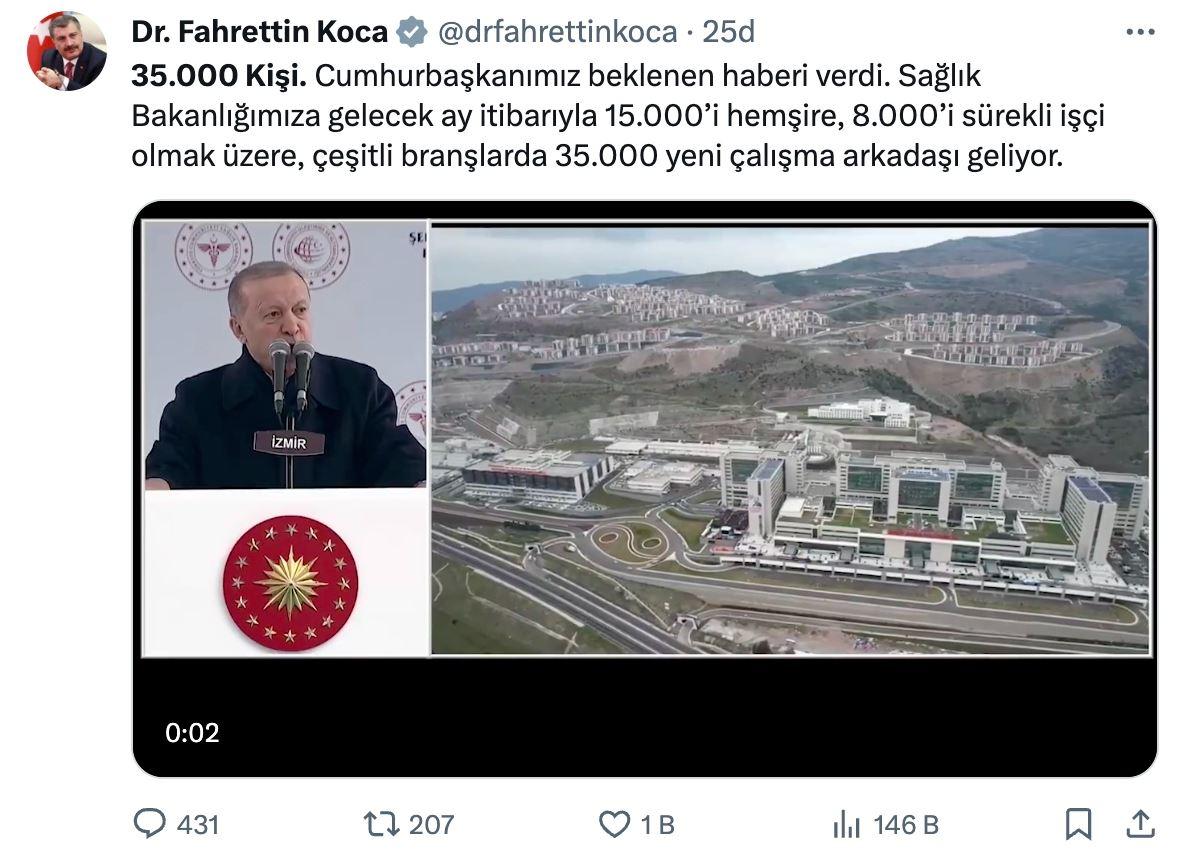Screen dimensions: 1188x858
Task: Click the tweet text about 35.000 Kişi
Action: click(617, 116)
